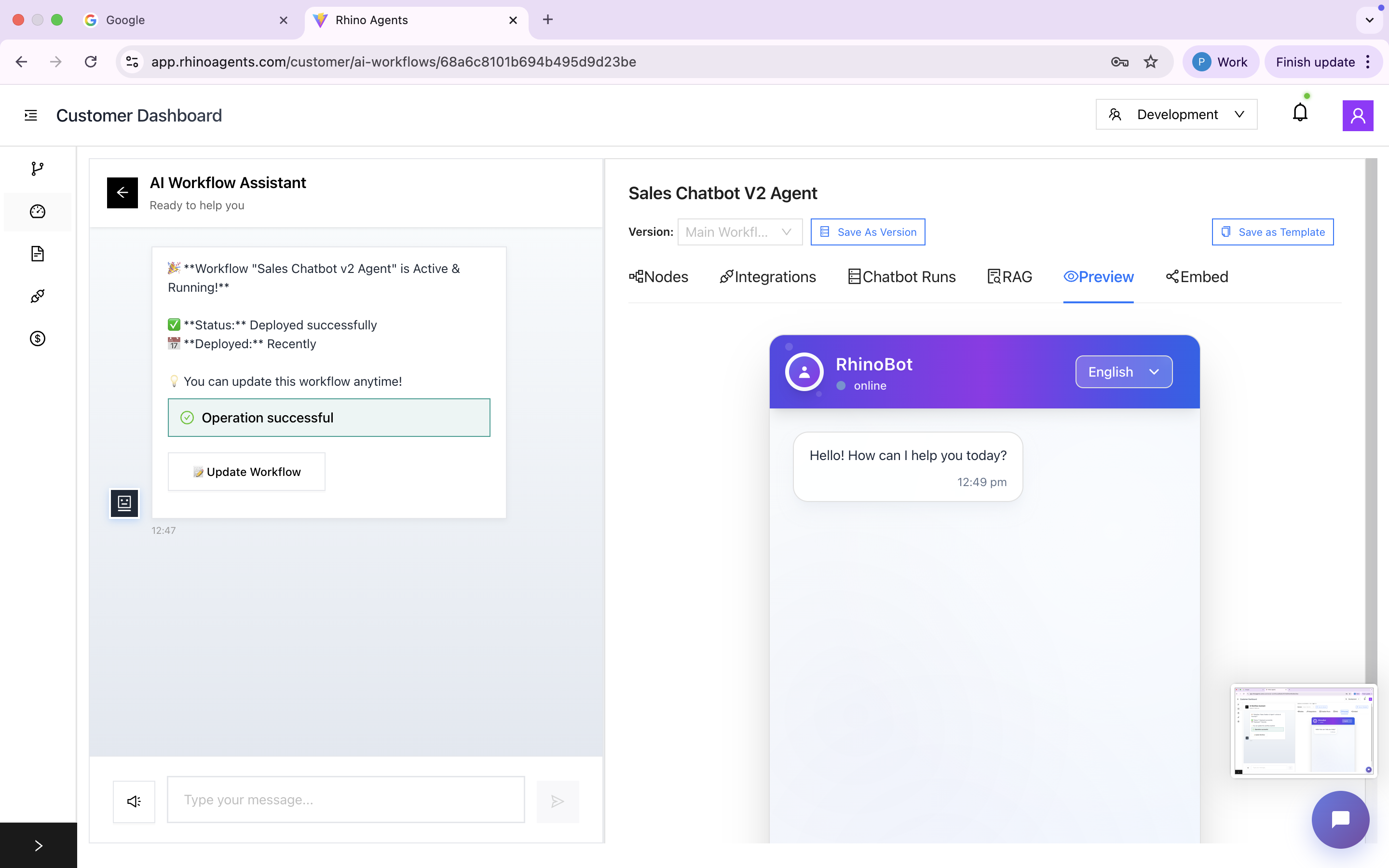Switch to the Chatbot Runs tab

tap(902, 277)
